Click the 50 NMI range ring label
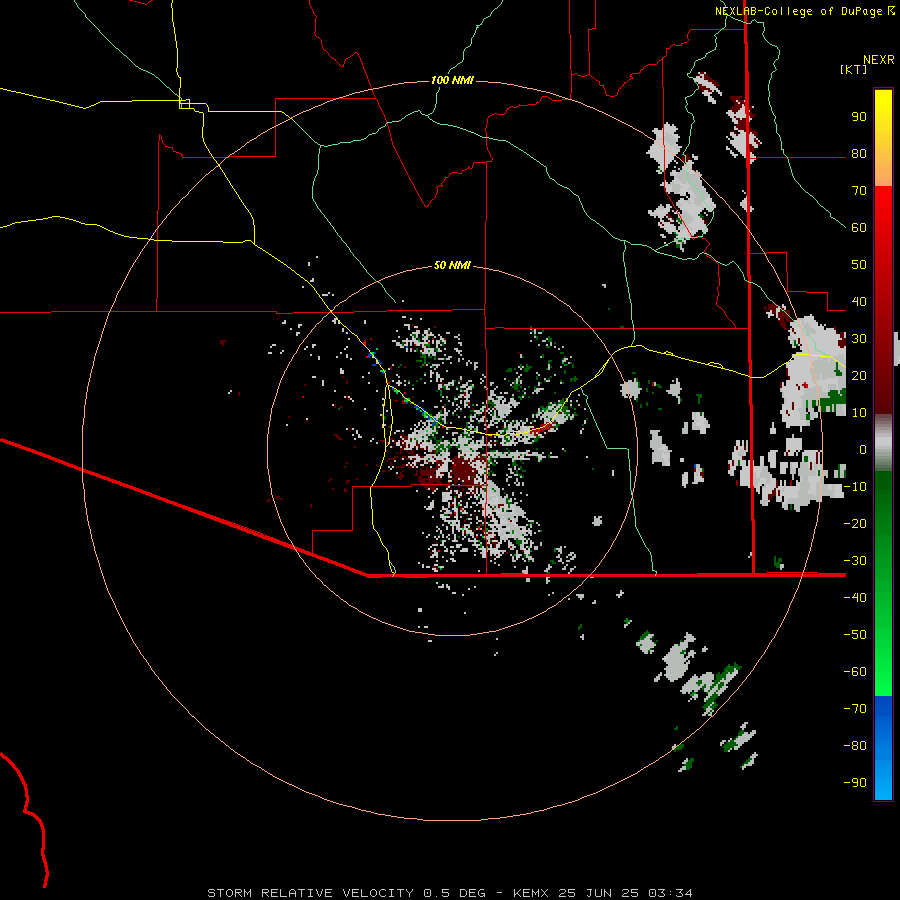Screen dimensions: 900x900 point(452,265)
